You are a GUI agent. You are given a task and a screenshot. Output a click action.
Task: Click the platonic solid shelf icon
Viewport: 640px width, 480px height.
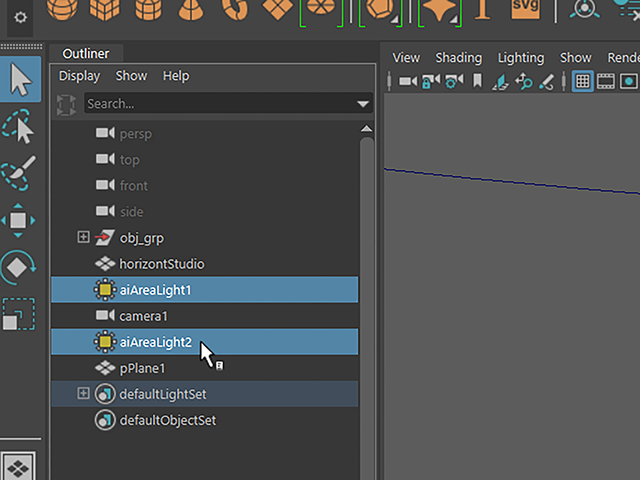click(x=380, y=10)
